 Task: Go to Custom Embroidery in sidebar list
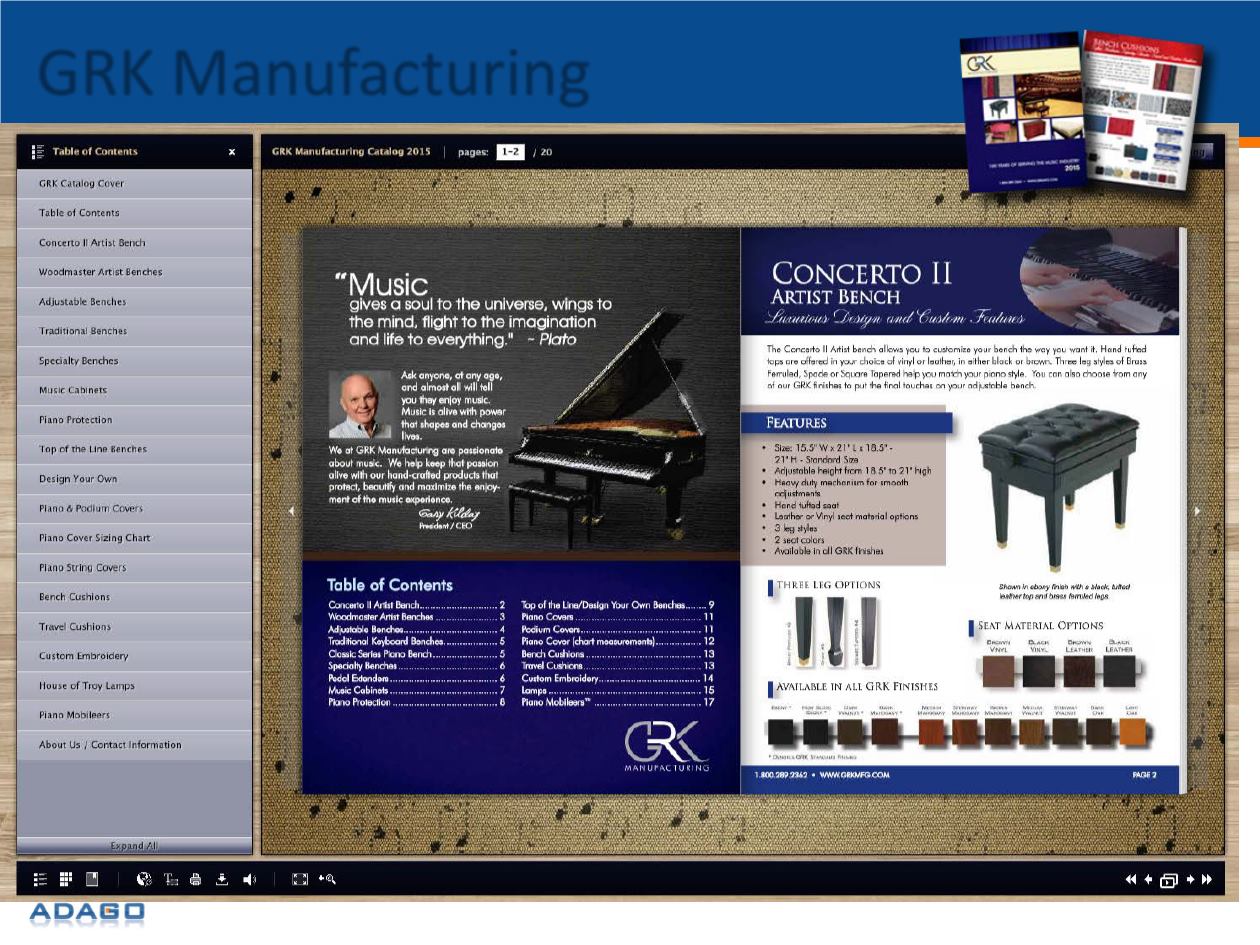coord(135,656)
